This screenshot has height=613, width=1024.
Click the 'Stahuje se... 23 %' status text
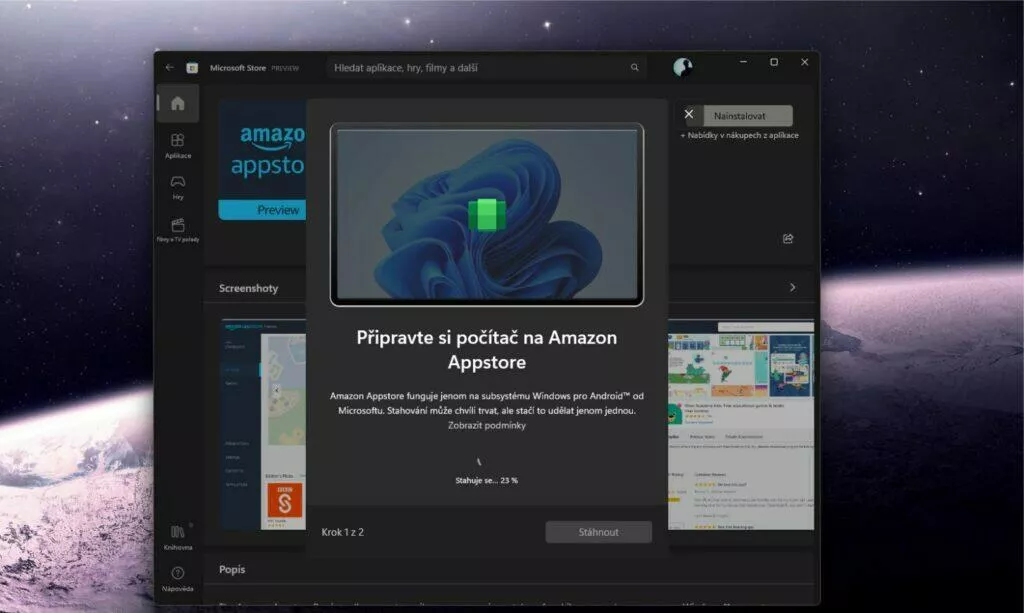(x=487, y=480)
